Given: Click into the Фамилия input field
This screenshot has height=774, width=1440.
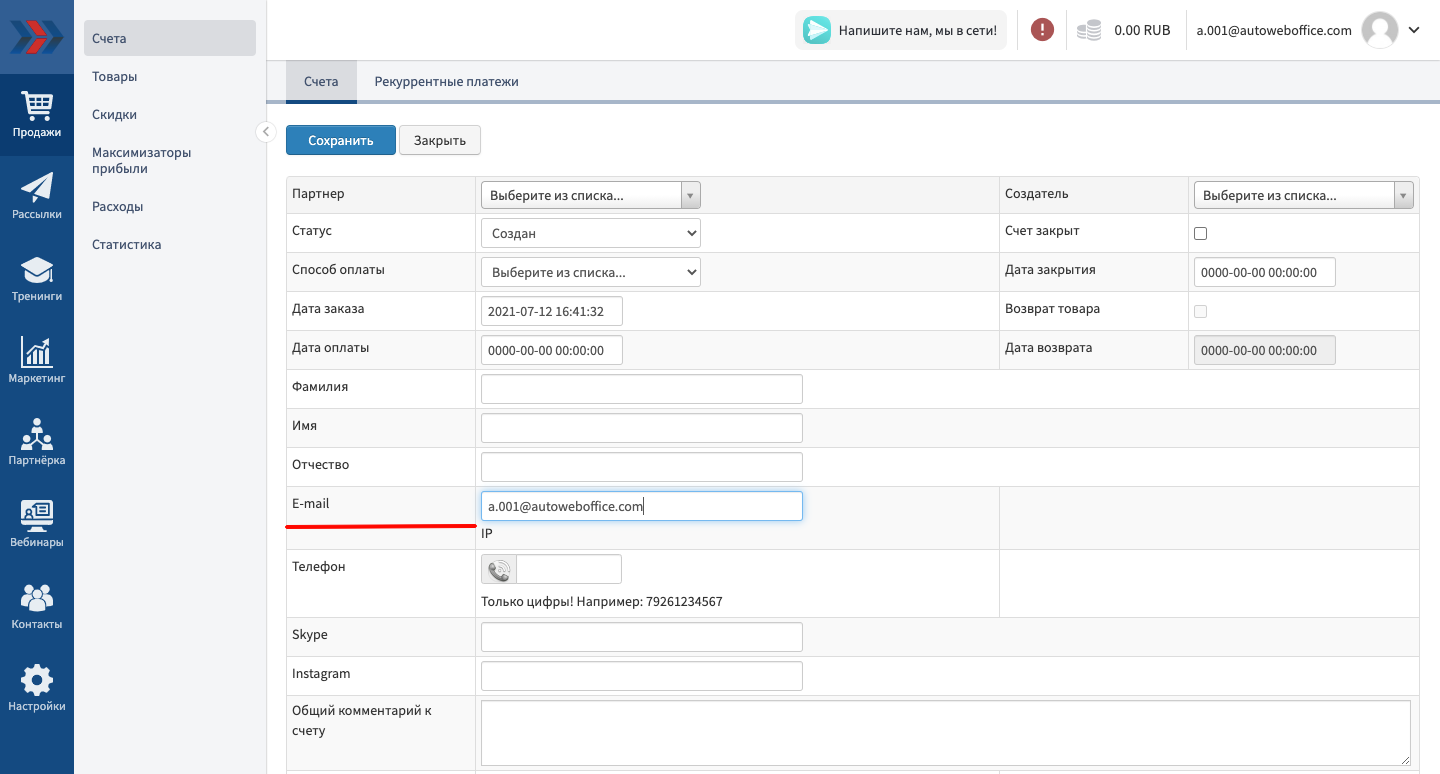Looking at the screenshot, I should coord(641,389).
